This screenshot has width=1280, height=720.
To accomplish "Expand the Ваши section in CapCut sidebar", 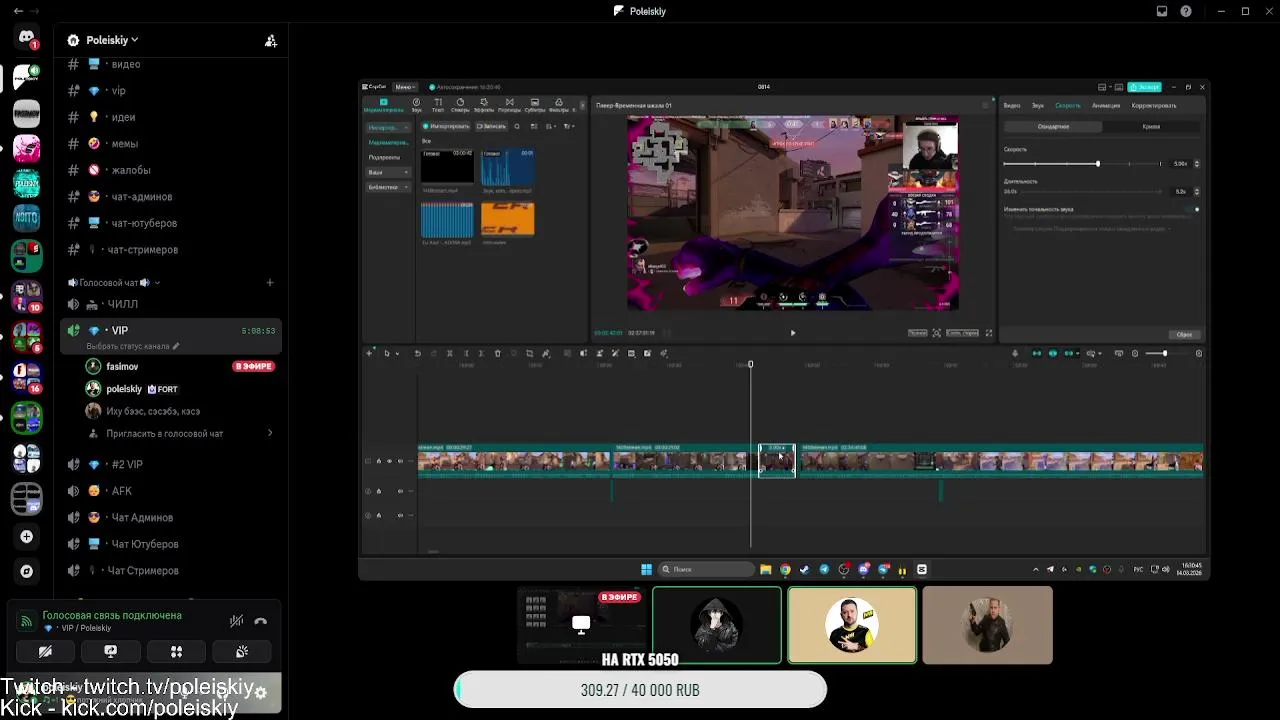I will tap(387, 172).
